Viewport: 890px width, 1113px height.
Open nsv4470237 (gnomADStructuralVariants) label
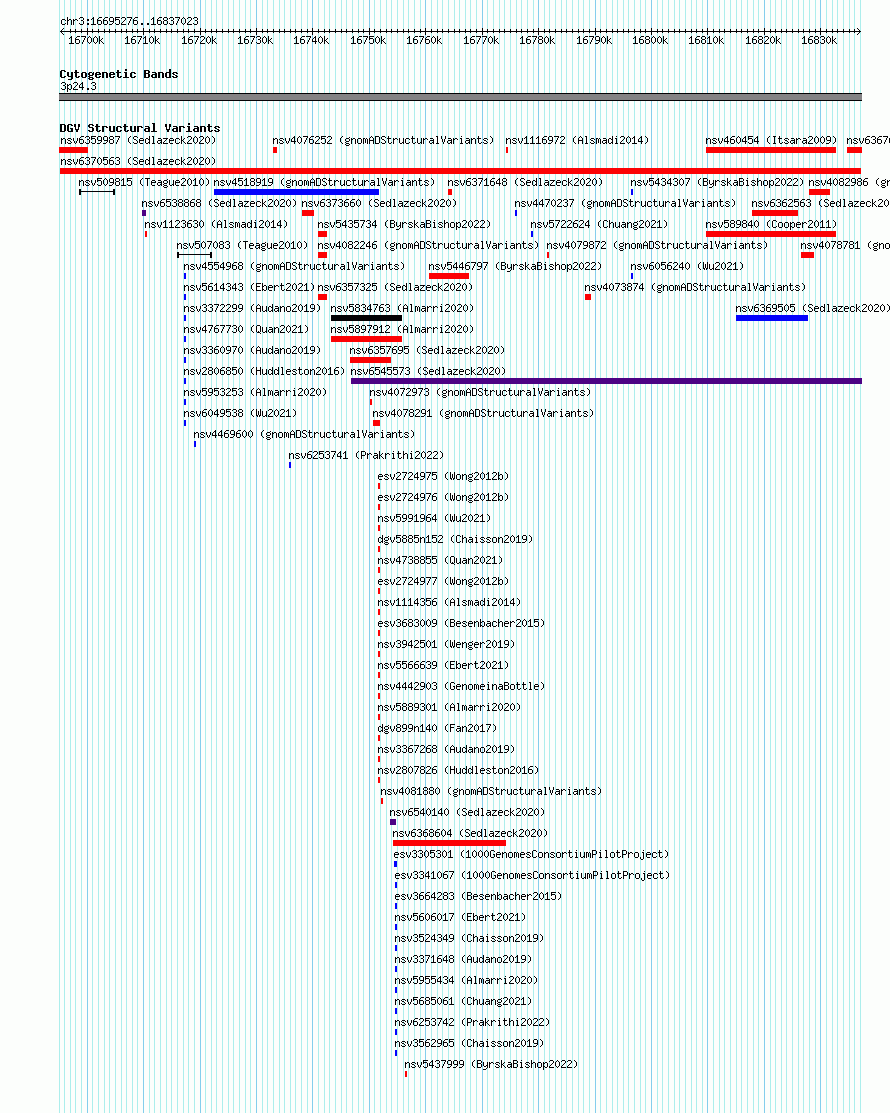(x=625, y=203)
